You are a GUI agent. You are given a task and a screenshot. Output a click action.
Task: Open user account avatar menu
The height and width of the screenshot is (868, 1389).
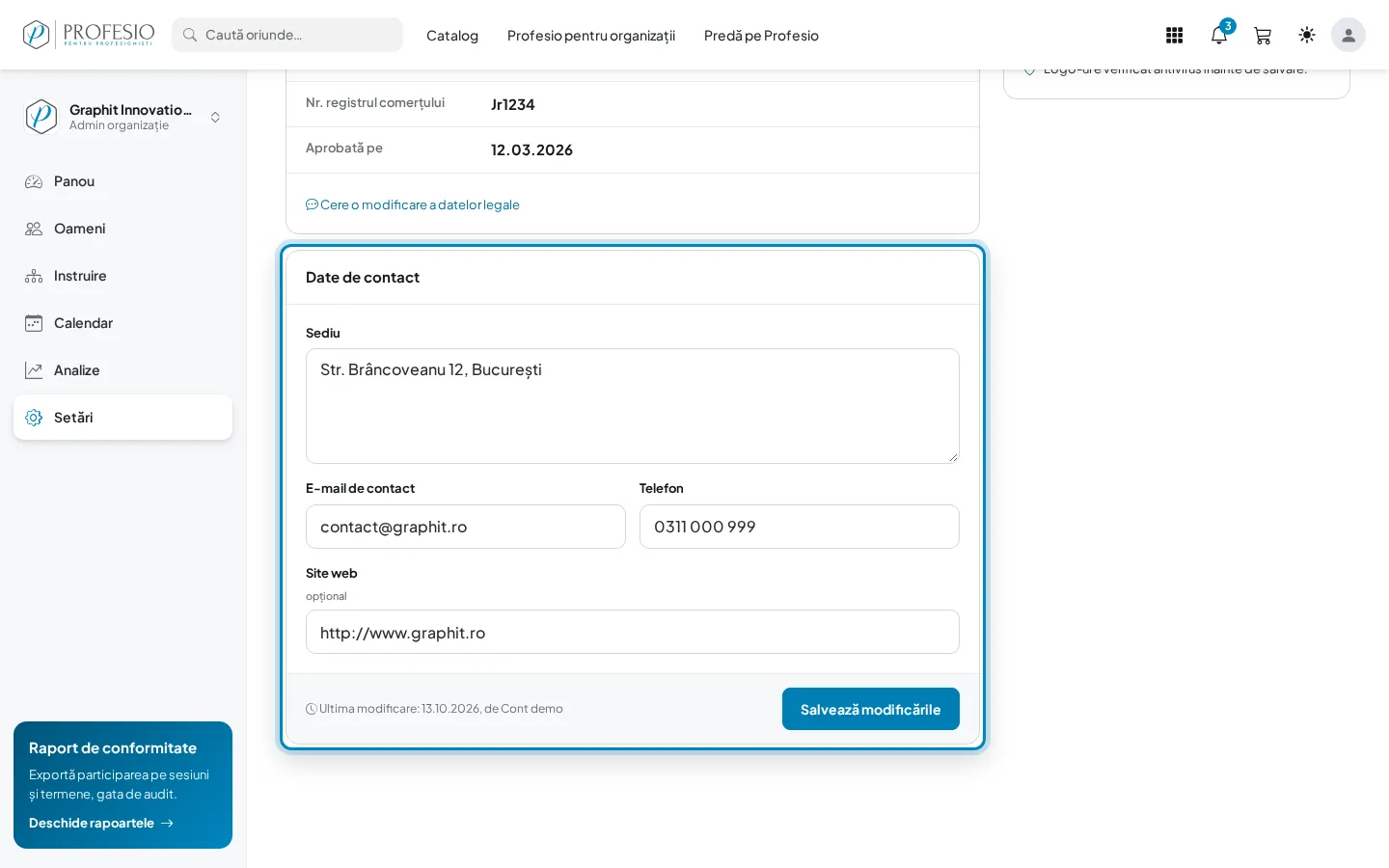pyautogui.click(x=1348, y=35)
